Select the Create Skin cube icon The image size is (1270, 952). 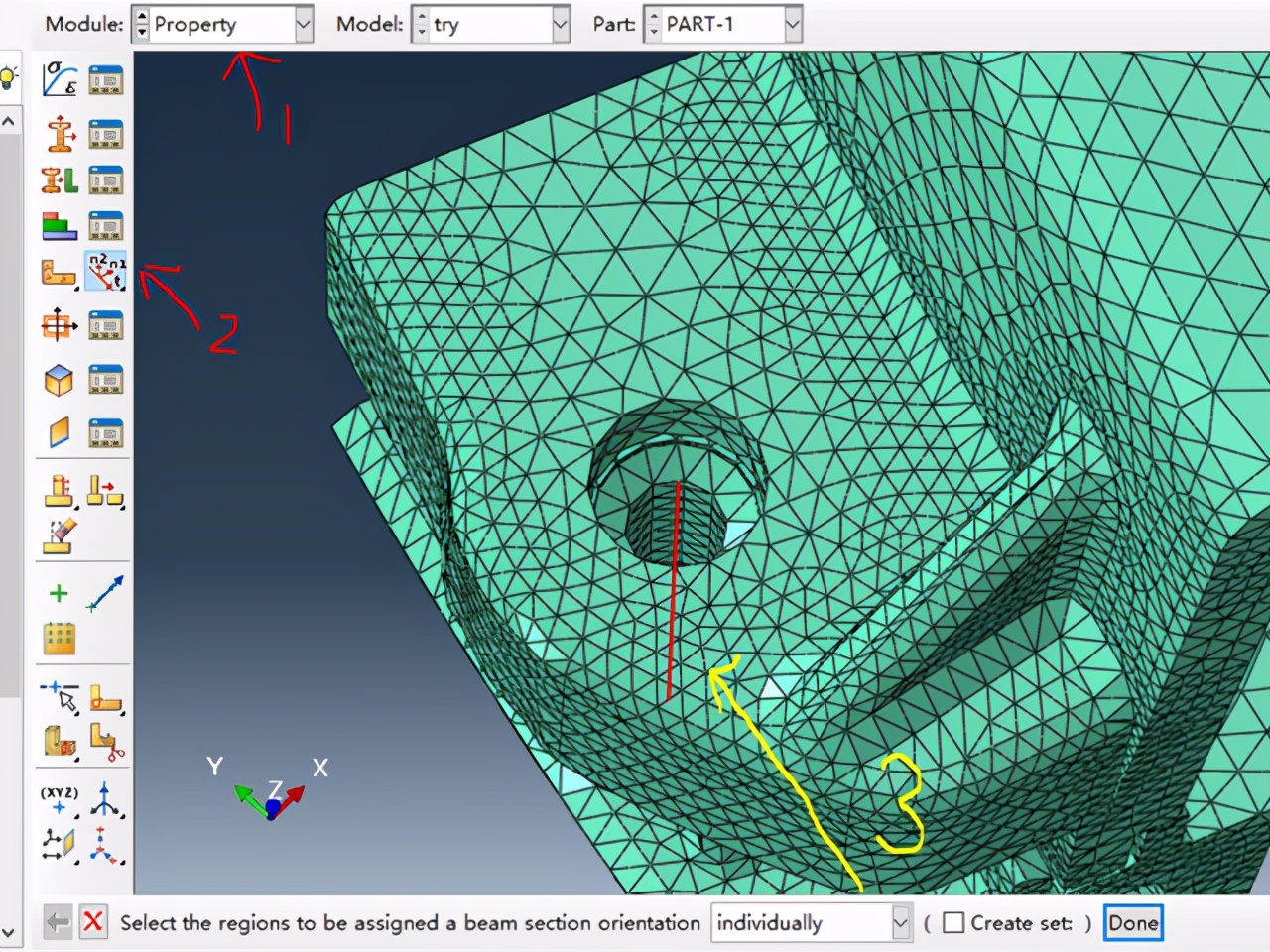60,380
